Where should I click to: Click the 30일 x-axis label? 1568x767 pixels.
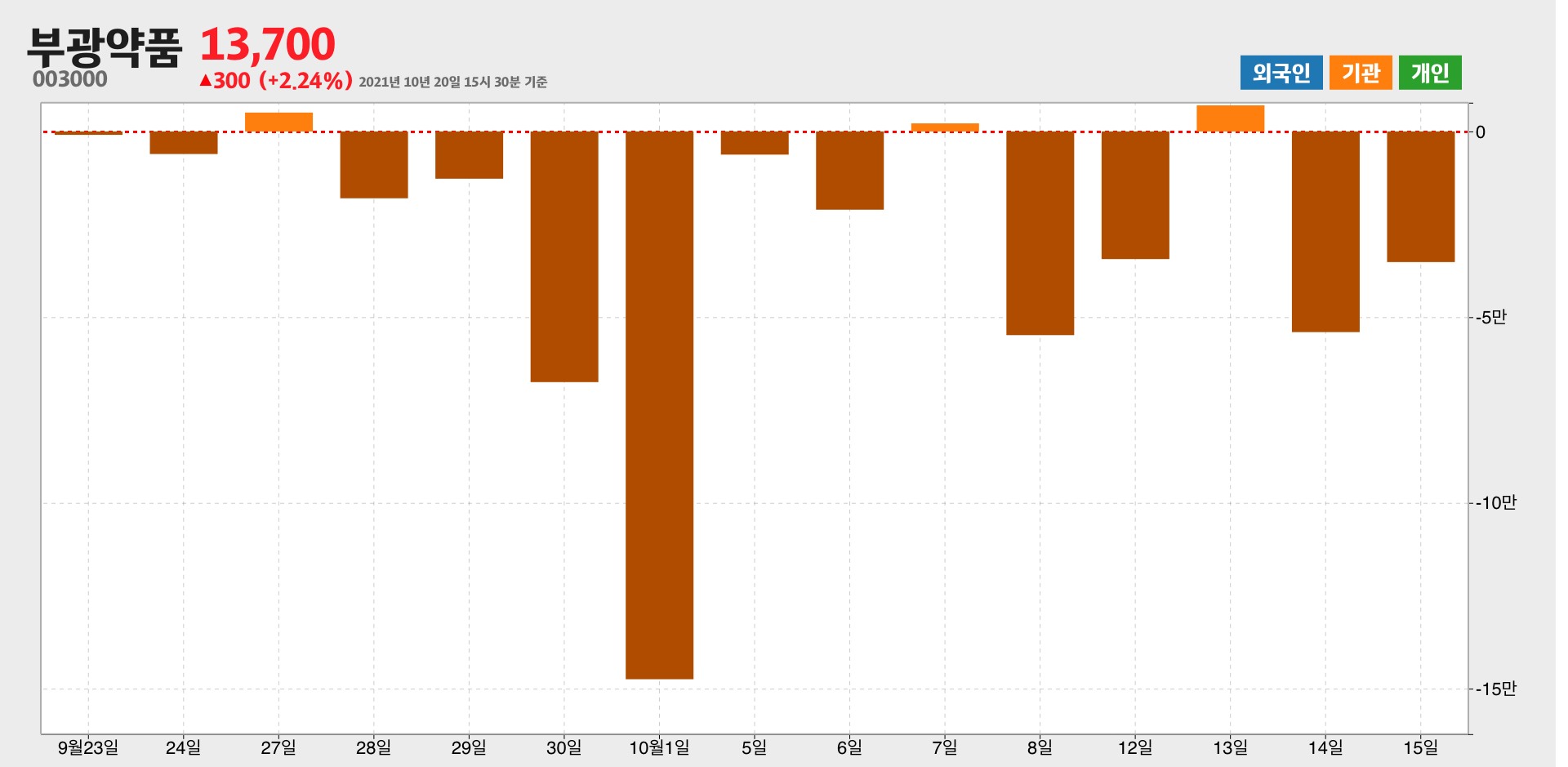[x=564, y=747]
